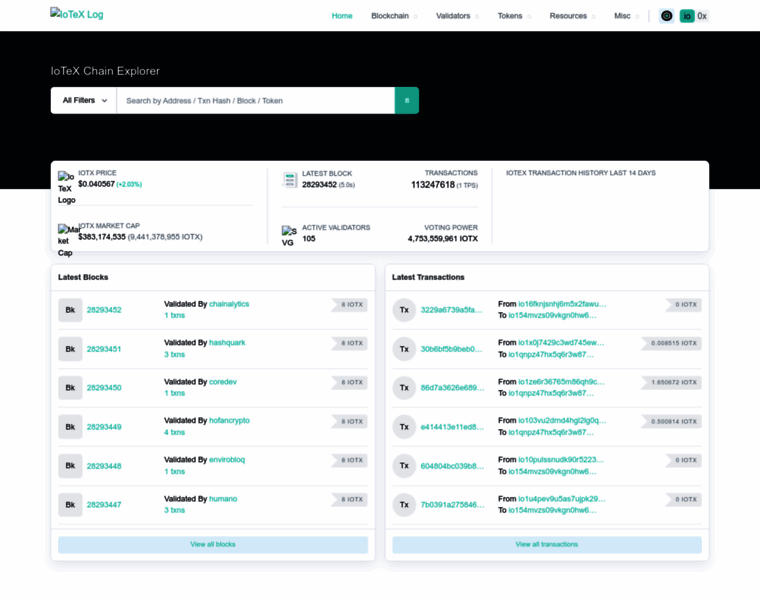Click the 0.500914 IOTX amount tag
Viewport: 760px width, 600px height.
671,422
